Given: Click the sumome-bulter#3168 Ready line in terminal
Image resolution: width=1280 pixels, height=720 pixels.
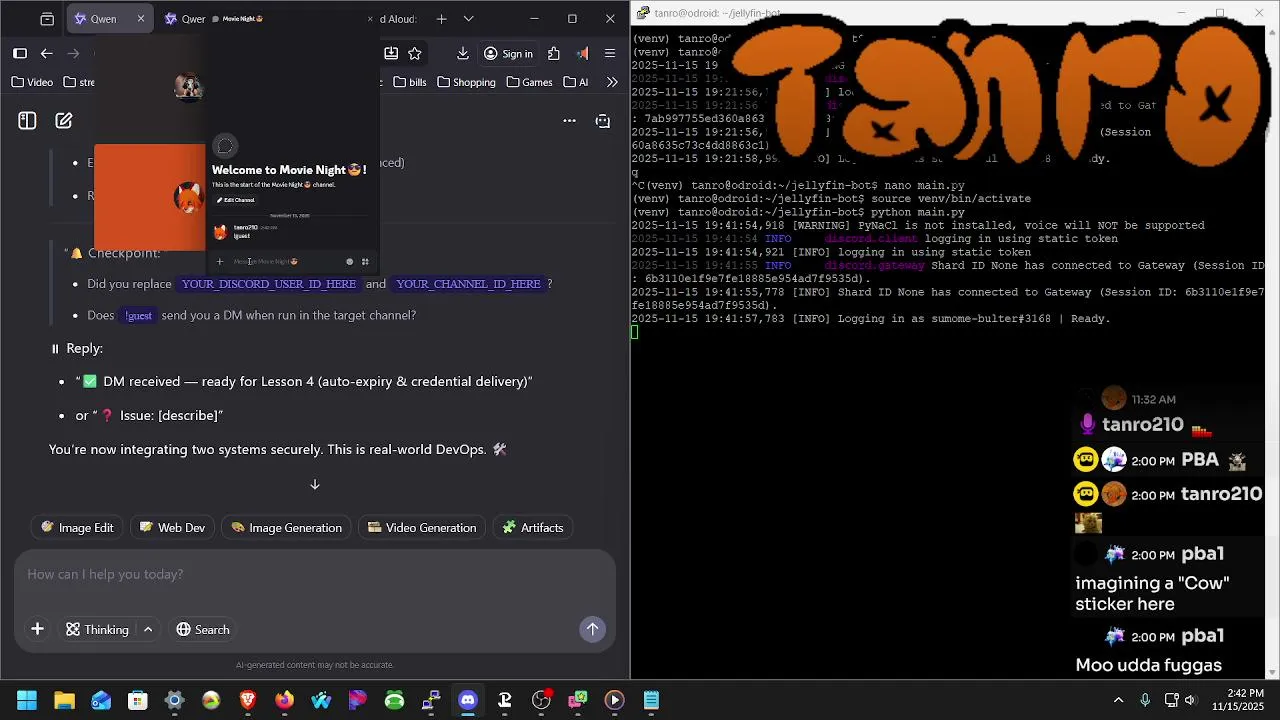Looking at the screenshot, I should pyautogui.click(x=871, y=319).
